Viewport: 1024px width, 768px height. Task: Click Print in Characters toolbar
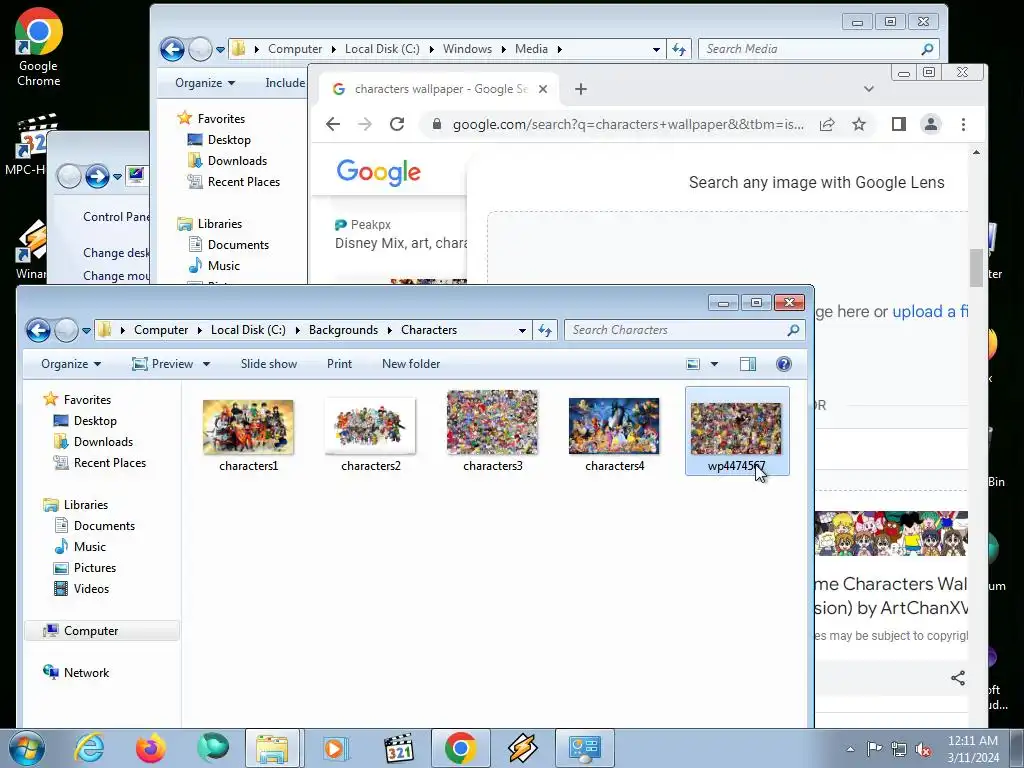[339, 364]
